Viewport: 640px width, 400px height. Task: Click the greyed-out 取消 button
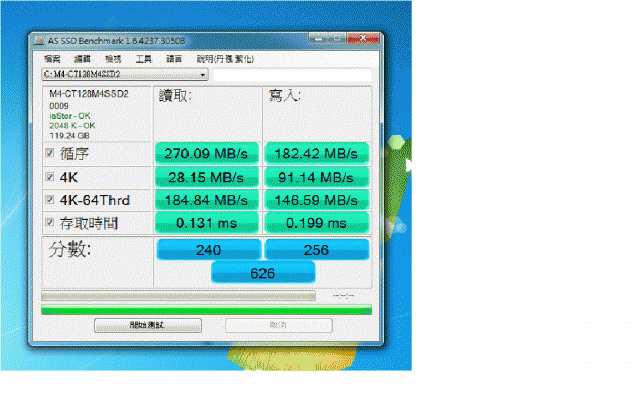pyautogui.click(x=279, y=325)
